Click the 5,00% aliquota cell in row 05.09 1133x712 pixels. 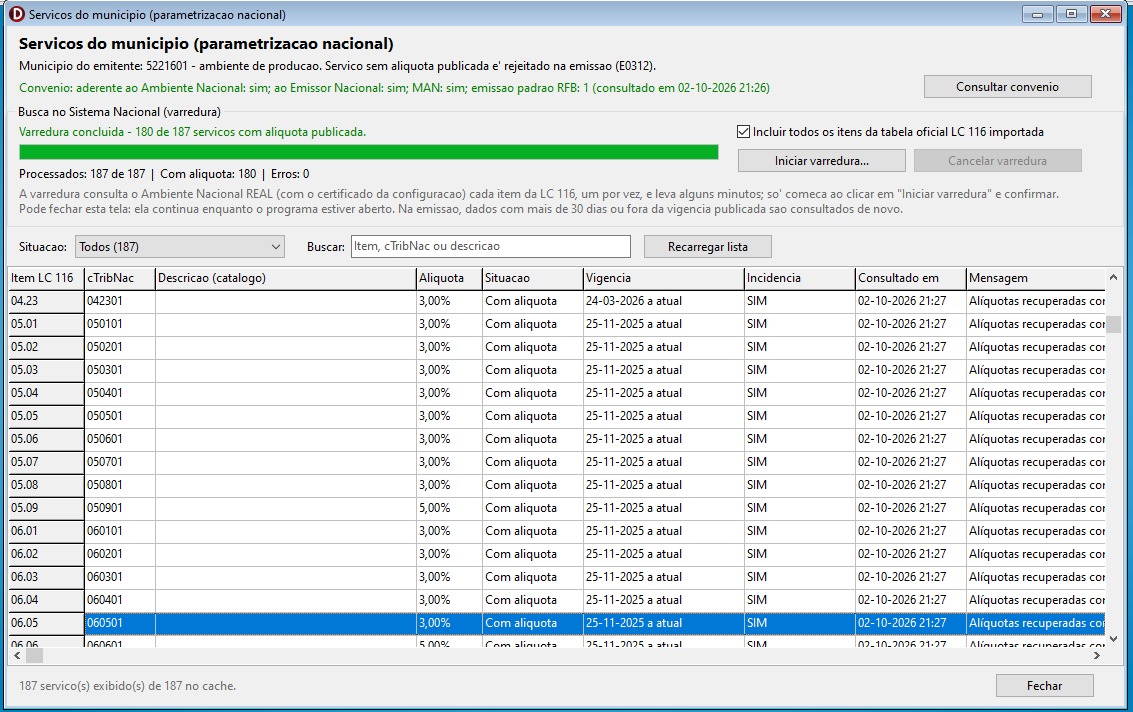point(449,508)
